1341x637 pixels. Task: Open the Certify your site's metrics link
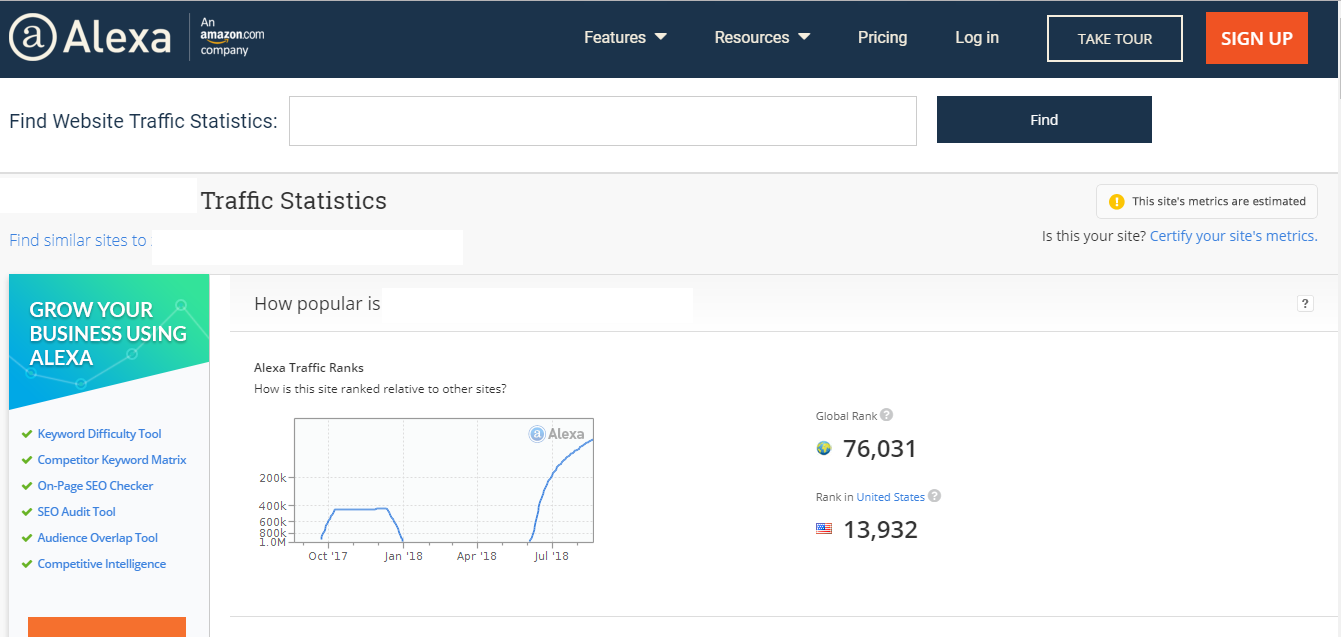[1233, 235]
